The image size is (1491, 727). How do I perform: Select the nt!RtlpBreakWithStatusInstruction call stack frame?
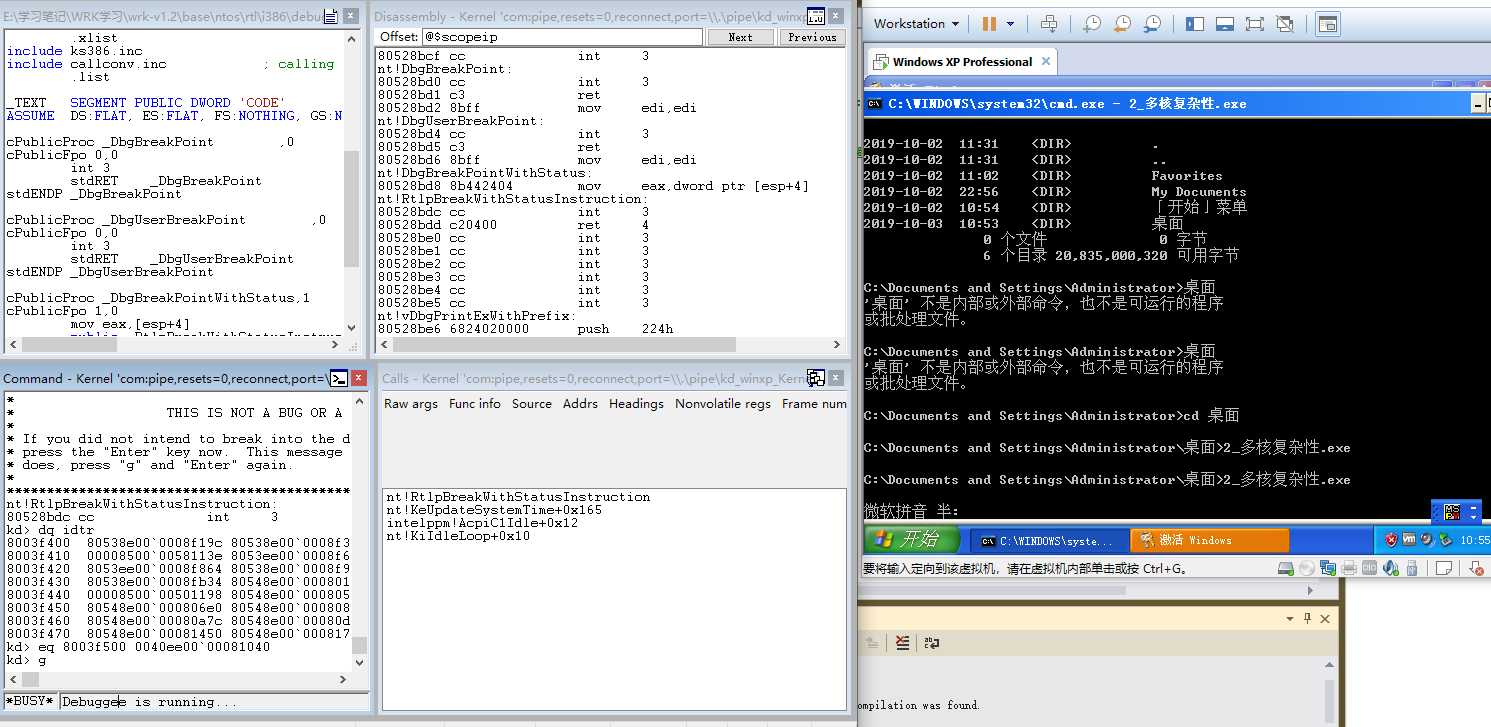click(x=518, y=497)
